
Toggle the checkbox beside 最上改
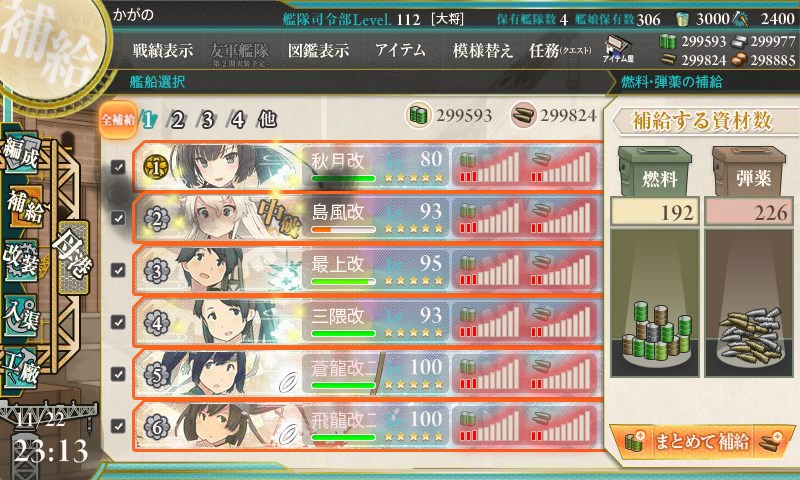click(118, 270)
